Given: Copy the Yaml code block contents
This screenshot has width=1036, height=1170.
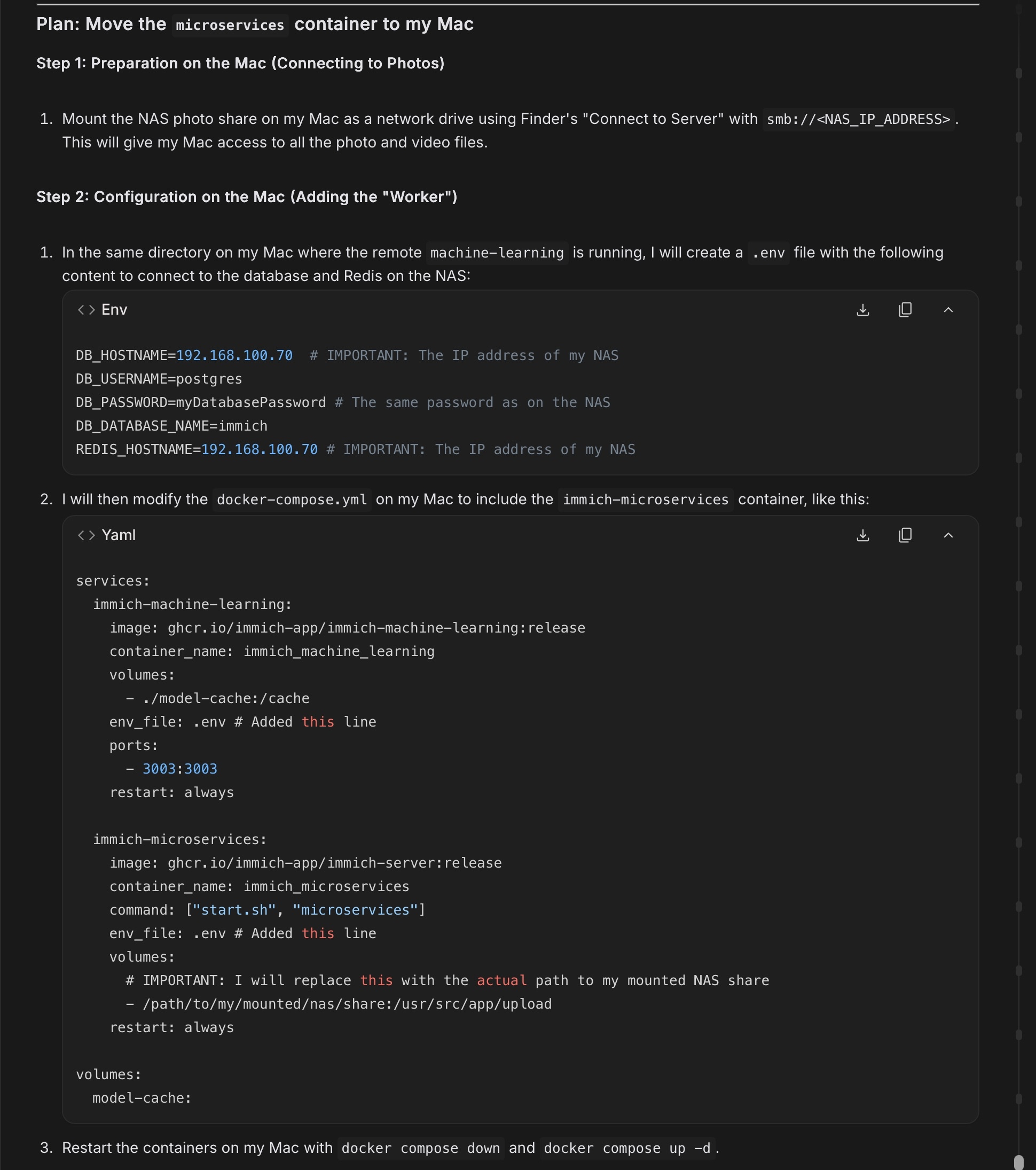Looking at the screenshot, I should 905,536.
